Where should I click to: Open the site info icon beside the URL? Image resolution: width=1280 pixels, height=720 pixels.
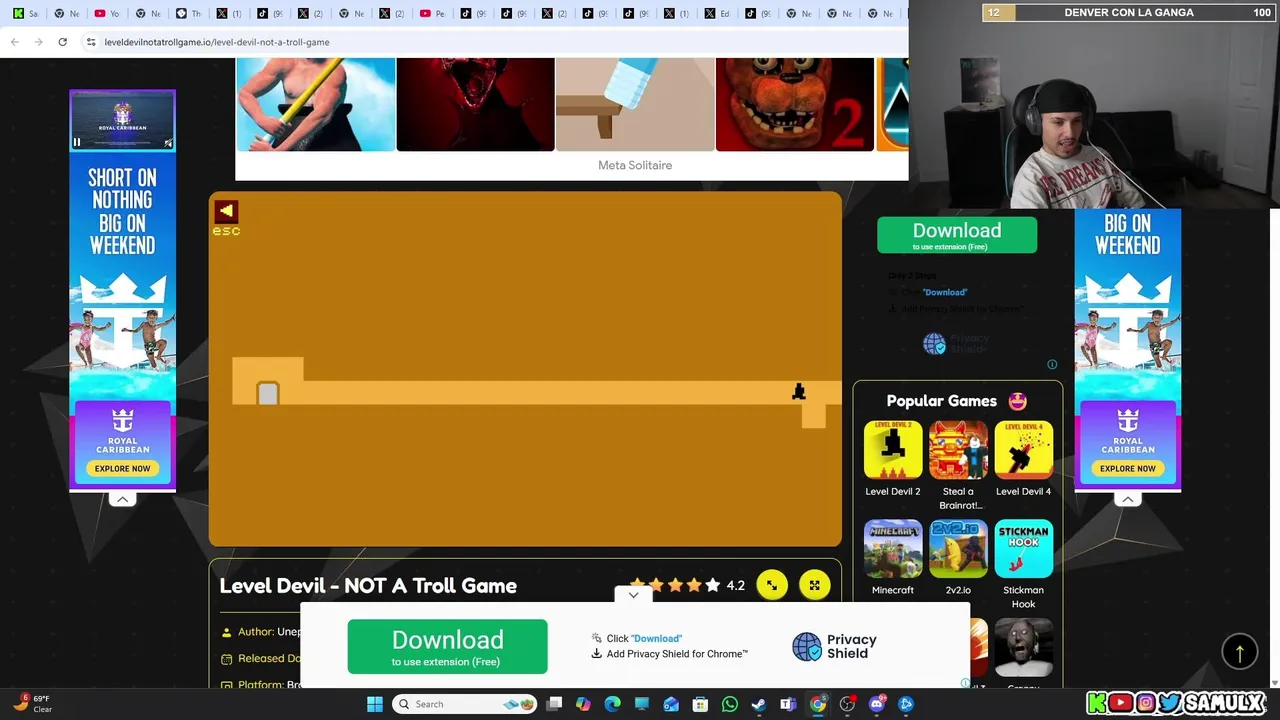91,42
